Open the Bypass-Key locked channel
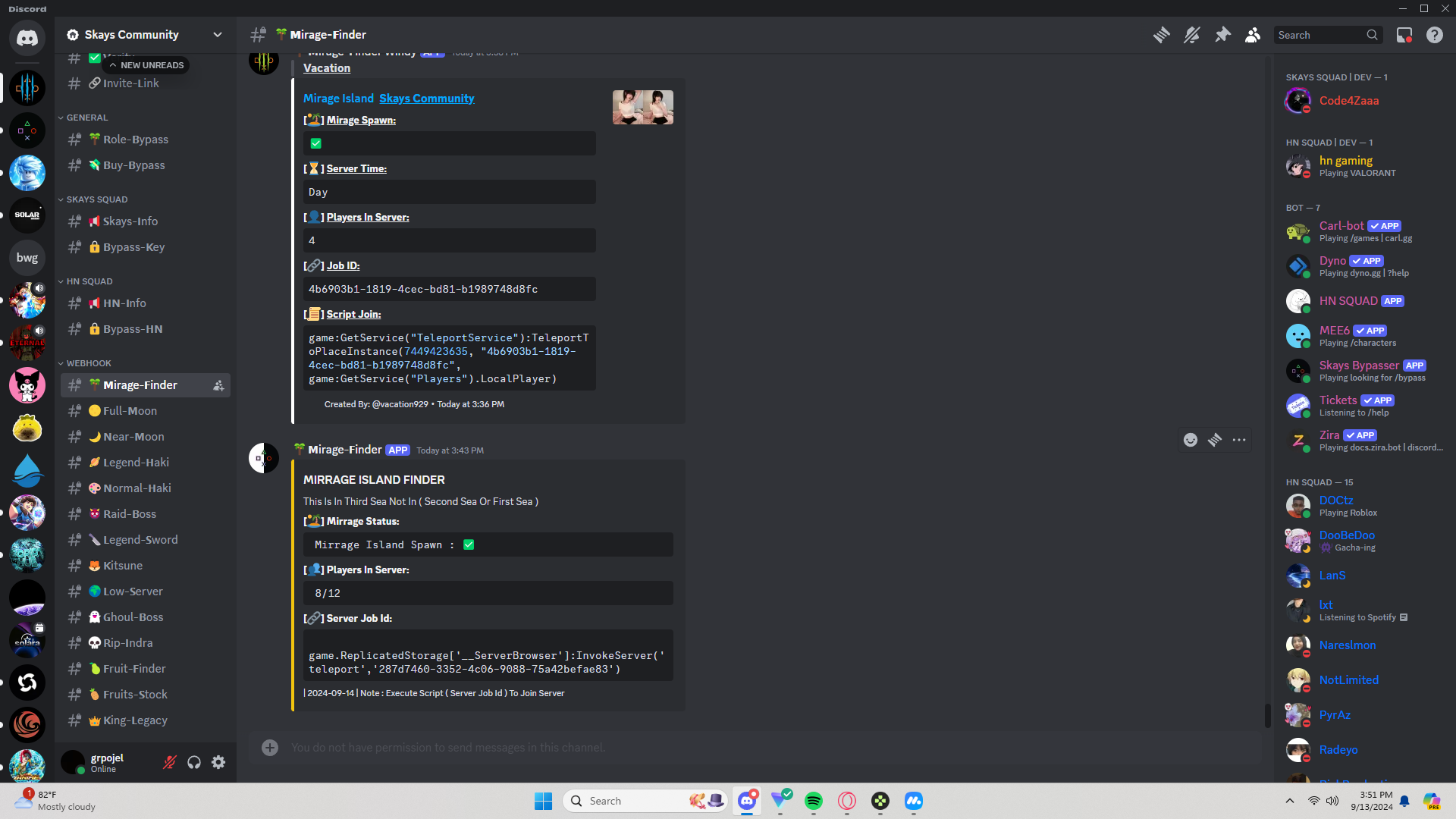The width and height of the screenshot is (1456, 819). pyautogui.click(x=146, y=247)
